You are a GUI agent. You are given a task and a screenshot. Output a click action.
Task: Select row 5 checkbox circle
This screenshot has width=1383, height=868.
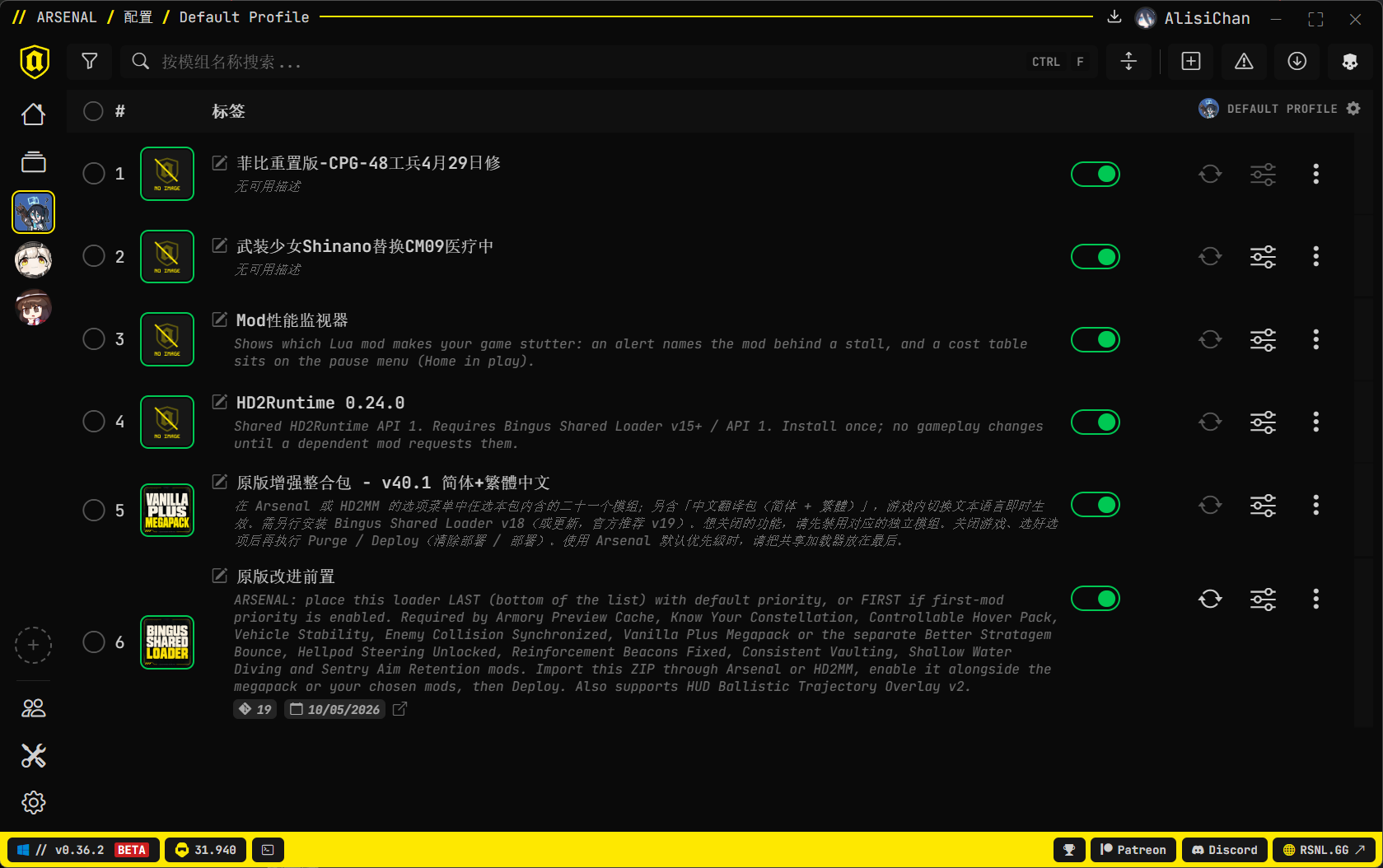click(94, 510)
